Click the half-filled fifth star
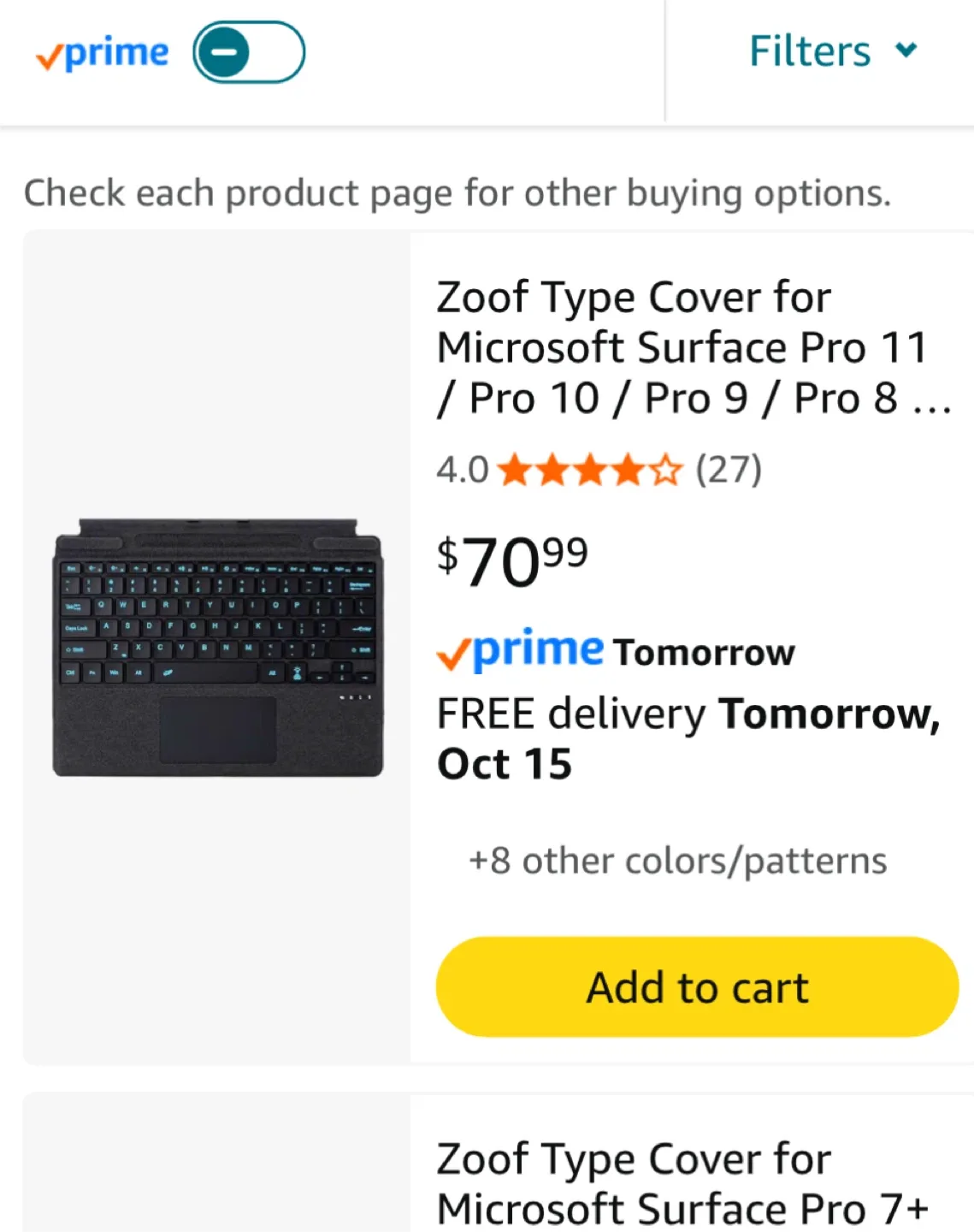Screen dimensions: 974x1232 click(x=665, y=469)
